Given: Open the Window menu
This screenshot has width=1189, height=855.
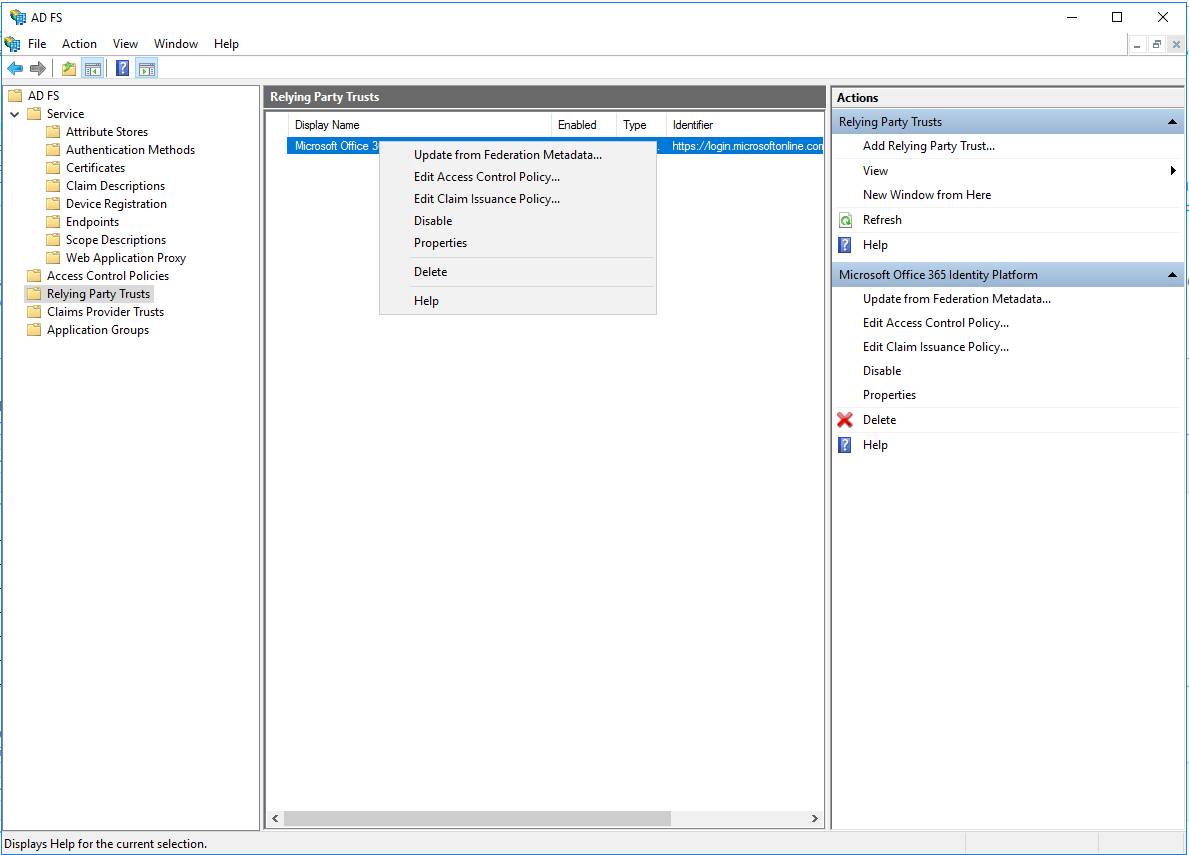Looking at the screenshot, I should coord(176,44).
